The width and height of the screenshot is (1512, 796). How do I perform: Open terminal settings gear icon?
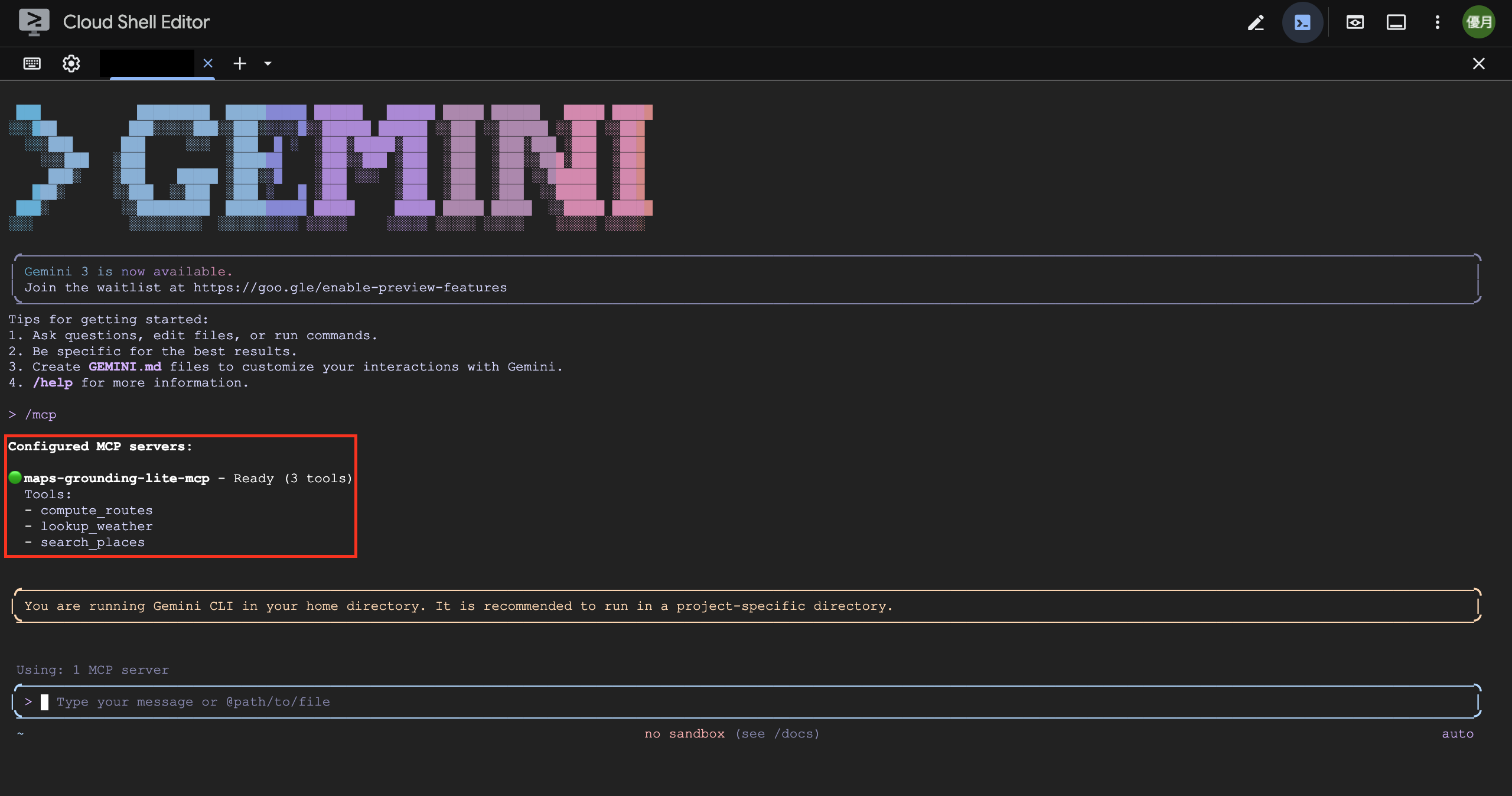click(71, 63)
